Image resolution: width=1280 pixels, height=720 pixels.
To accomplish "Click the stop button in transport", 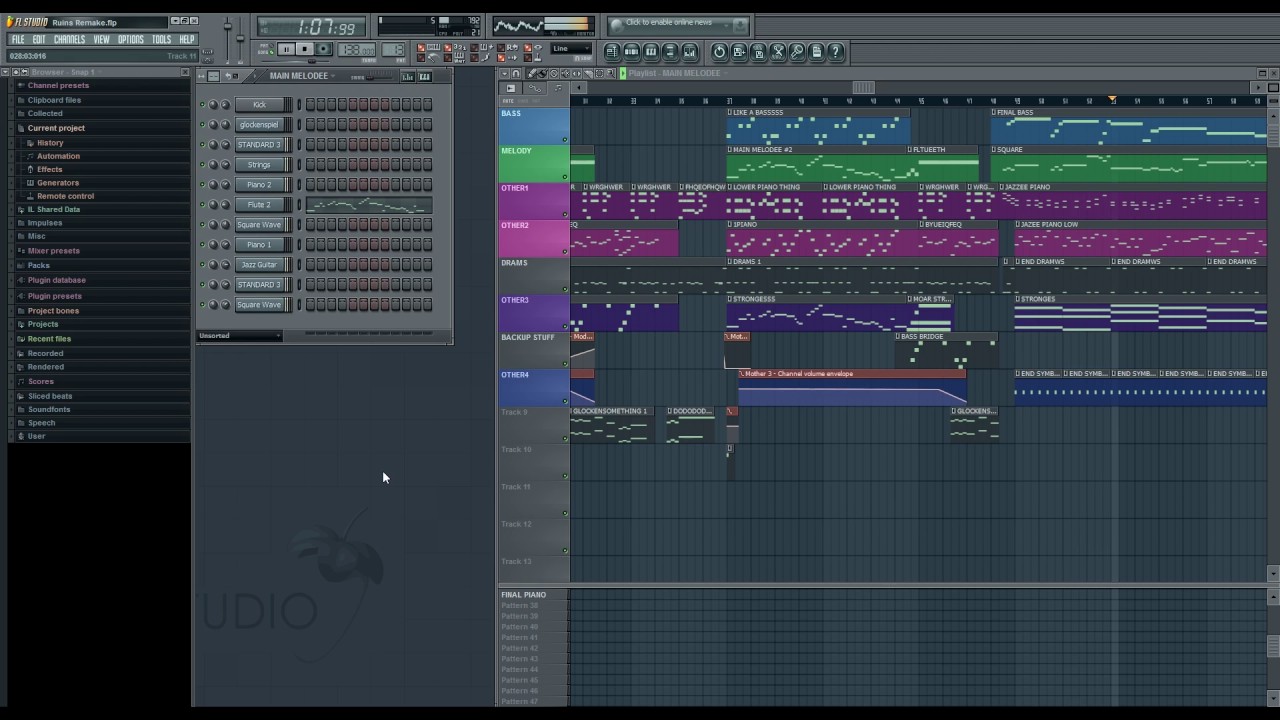I will (x=305, y=49).
